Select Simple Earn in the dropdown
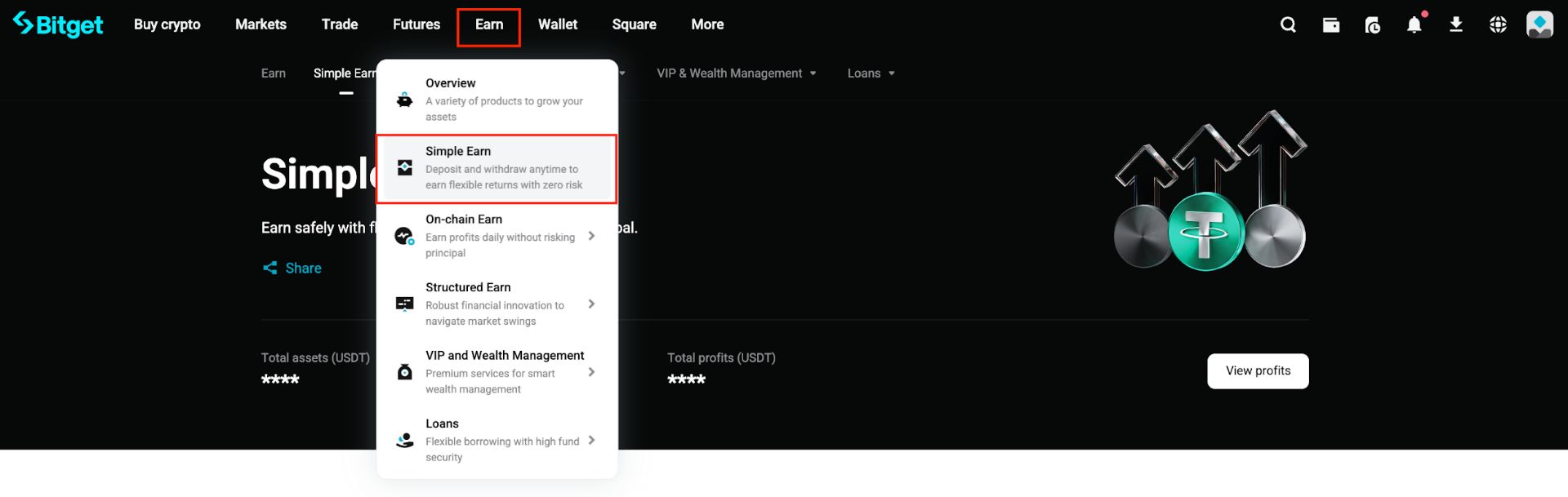1568x497 pixels. [x=497, y=168]
